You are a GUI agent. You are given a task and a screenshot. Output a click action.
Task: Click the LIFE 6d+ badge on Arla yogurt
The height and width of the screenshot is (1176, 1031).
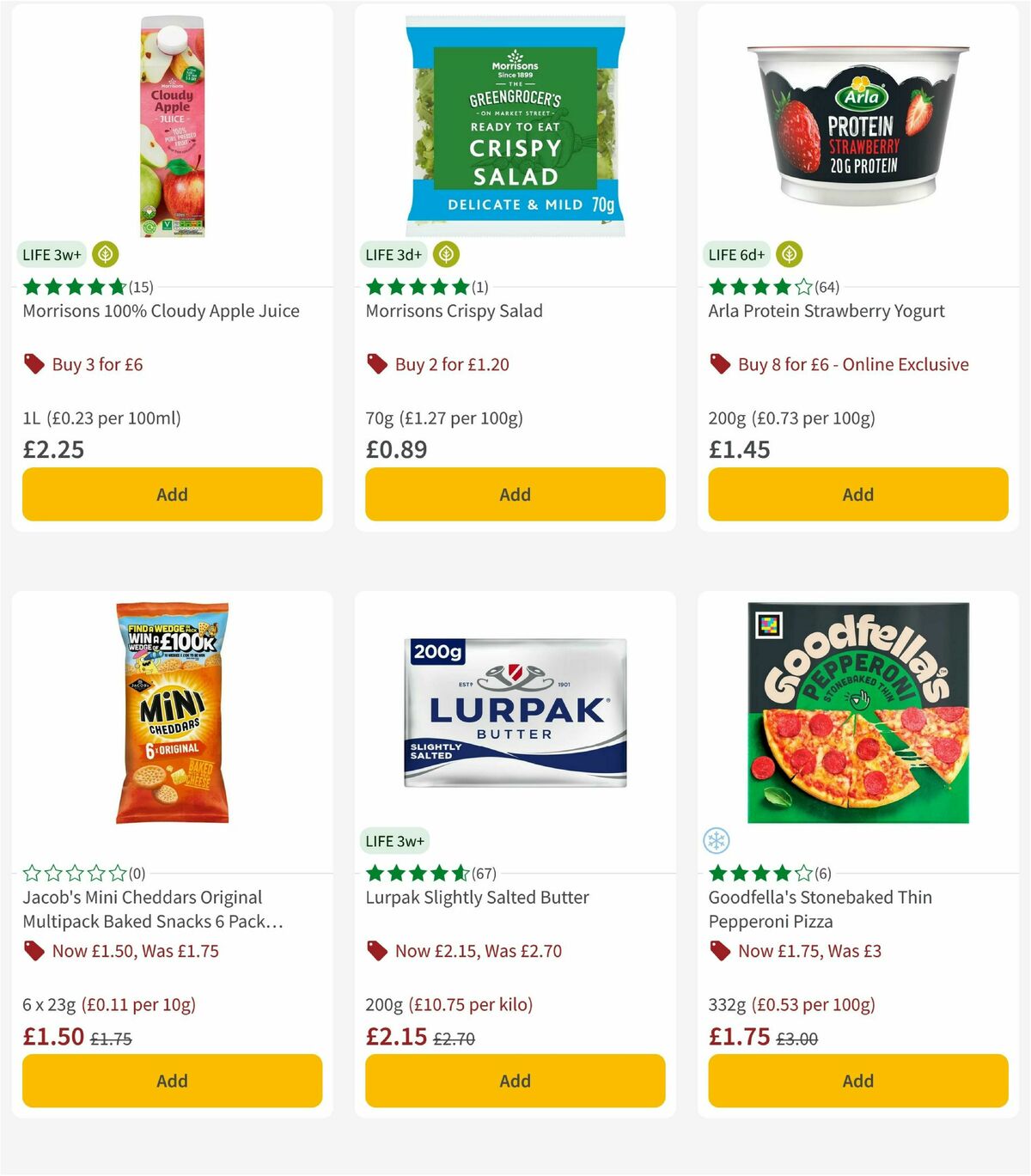tap(736, 254)
